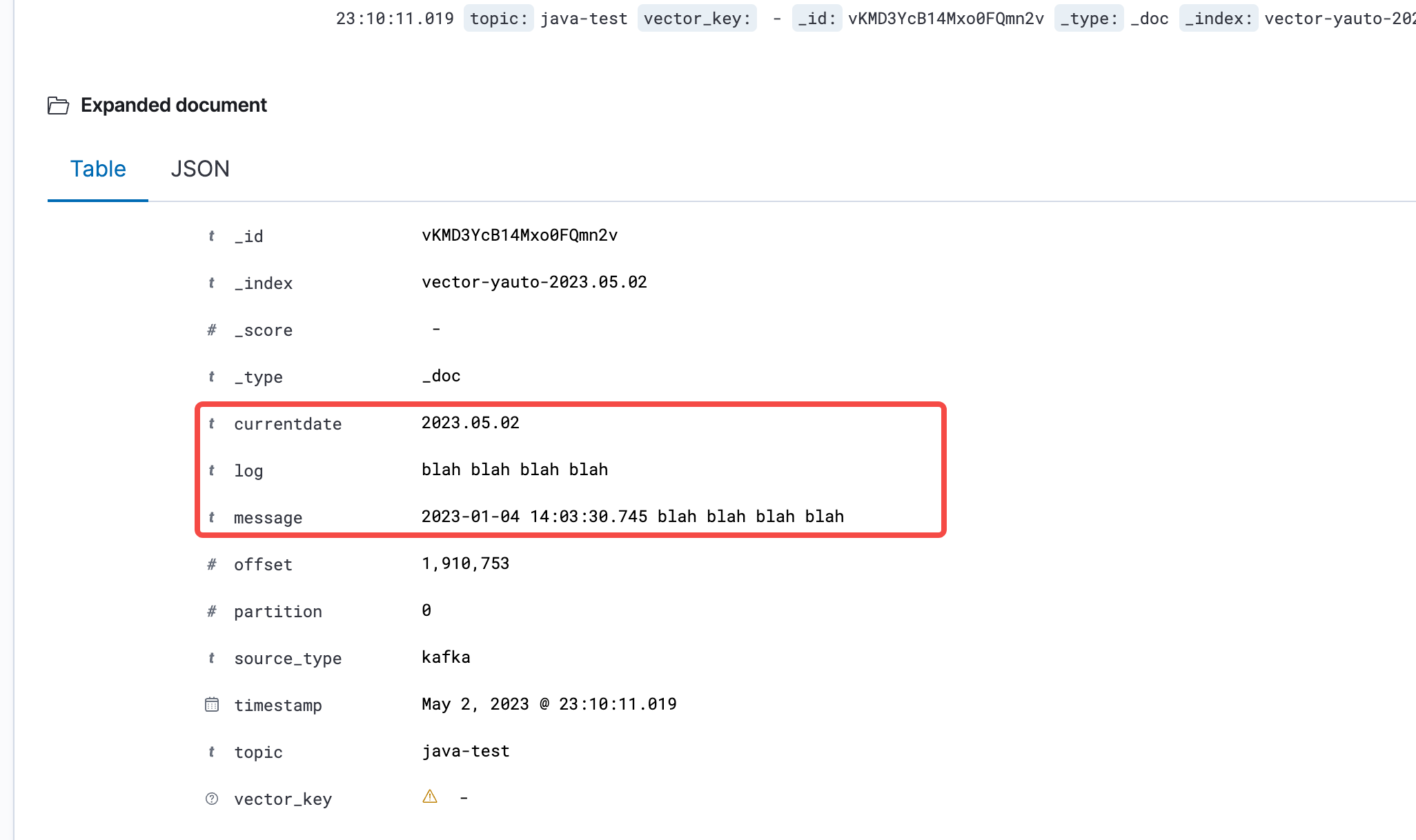Click the Expanded document folder icon
The image size is (1416, 840).
point(58,106)
